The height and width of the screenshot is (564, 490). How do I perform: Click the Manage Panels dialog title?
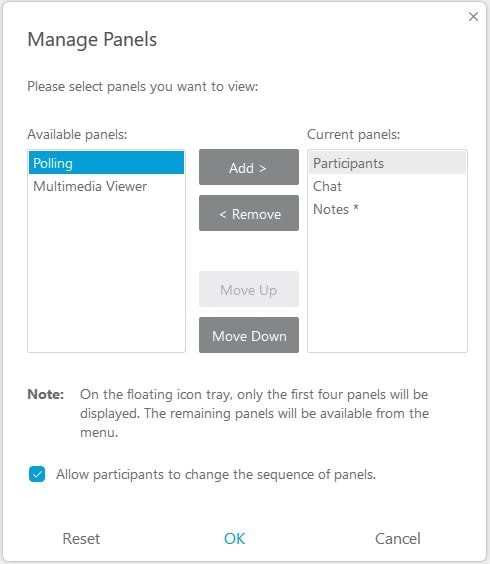pyautogui.click(x=92, y=39)
